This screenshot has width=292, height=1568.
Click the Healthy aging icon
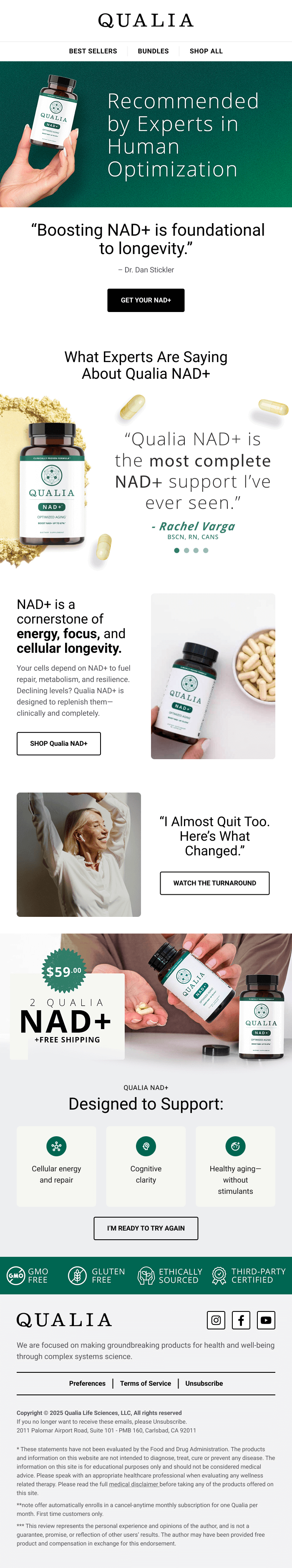coord(235,1146)
